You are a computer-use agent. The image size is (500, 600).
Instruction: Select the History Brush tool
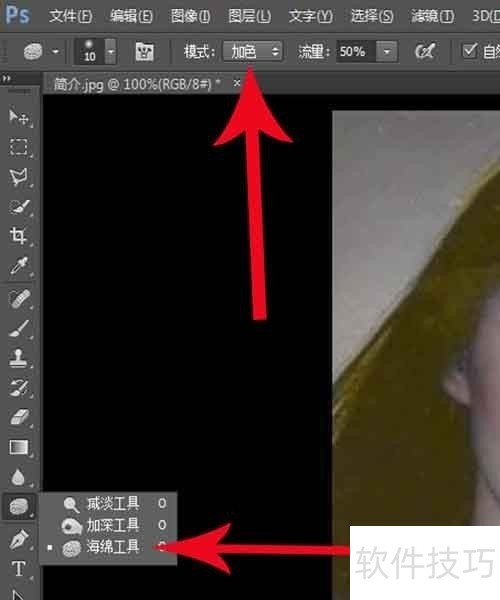[19, 388]
